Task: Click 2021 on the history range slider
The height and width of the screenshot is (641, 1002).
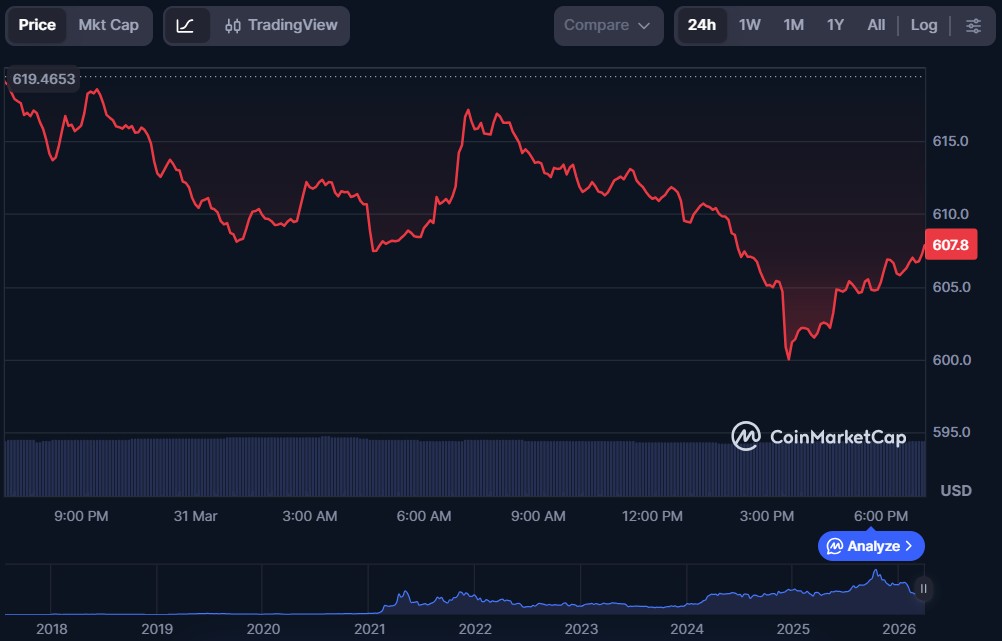Action: coord(369,629)
